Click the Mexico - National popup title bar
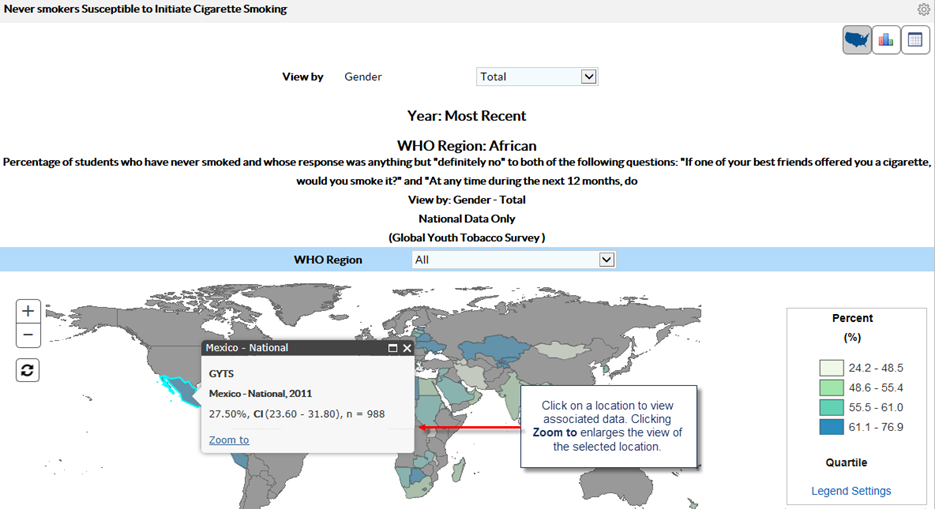This screenshot has height=509, width=935. coord(290,348)
